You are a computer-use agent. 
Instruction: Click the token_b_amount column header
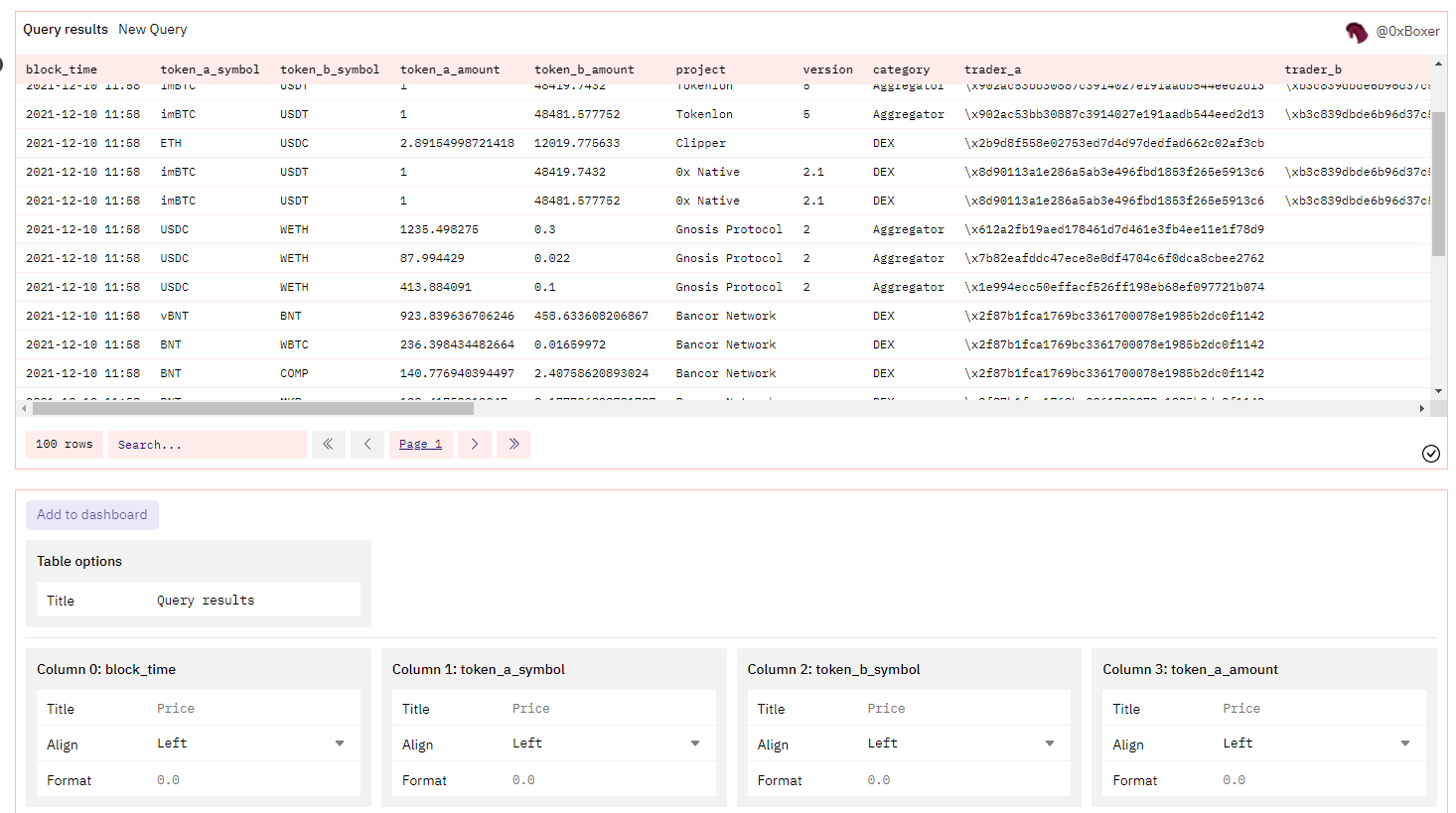(x=584, y=69)
